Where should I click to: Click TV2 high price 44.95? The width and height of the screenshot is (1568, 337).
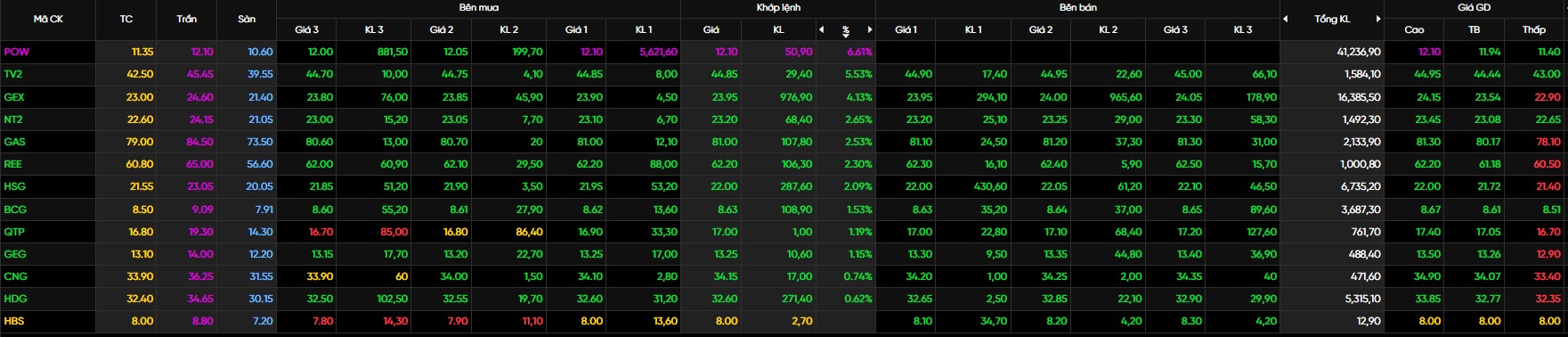pos(1427,74)
